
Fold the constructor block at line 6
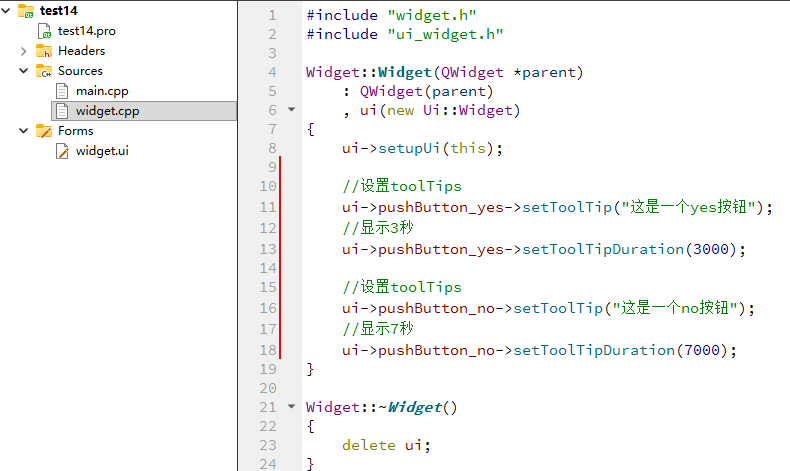[291, 109]
